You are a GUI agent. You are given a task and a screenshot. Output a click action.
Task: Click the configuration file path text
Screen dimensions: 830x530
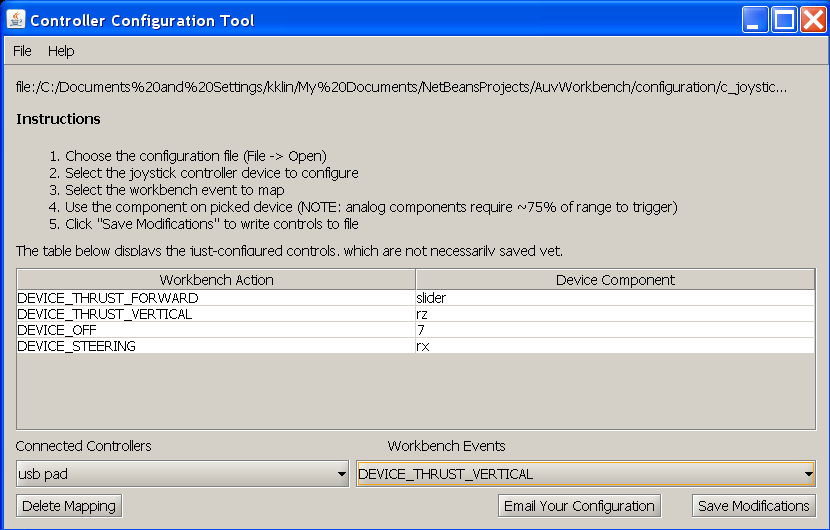[401, 87]
